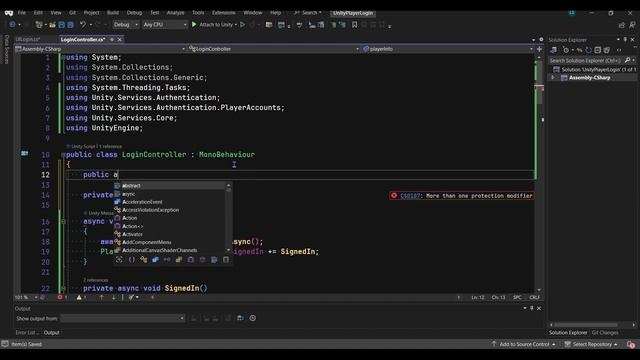Collapse the LoginController class outline at line 10
This screenshot has height=360, width=640.
63,155
